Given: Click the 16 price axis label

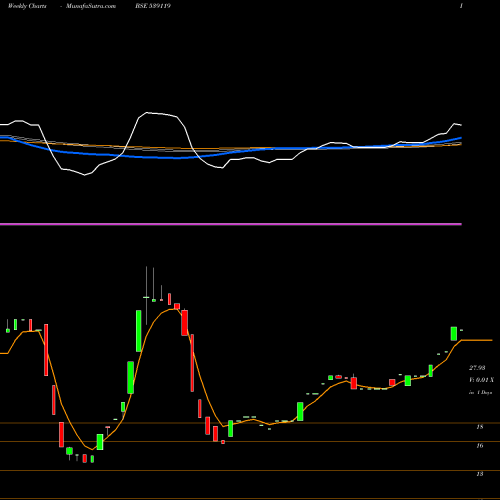Looking at the screenshot, I should click(x=480, y=445).
